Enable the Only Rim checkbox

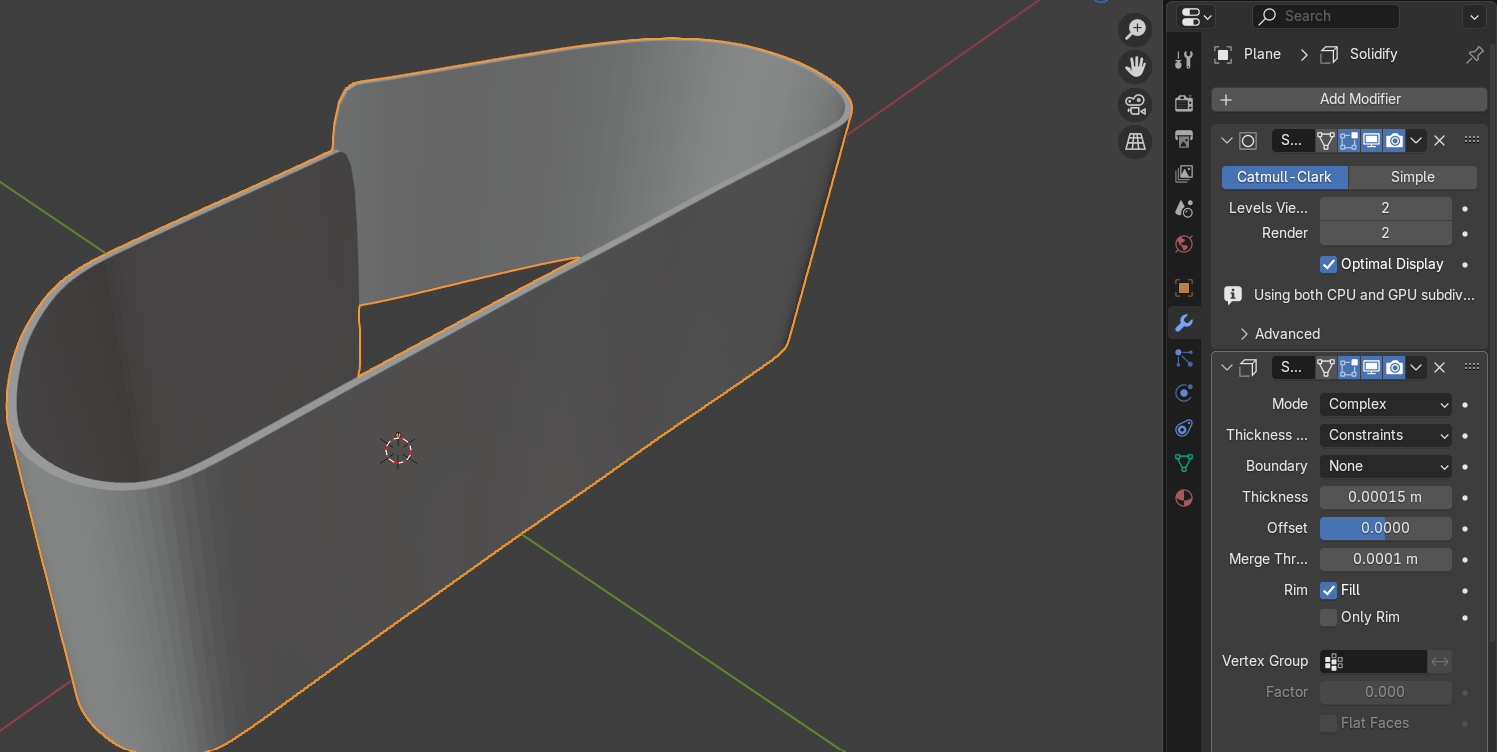tap(1328, 617)
